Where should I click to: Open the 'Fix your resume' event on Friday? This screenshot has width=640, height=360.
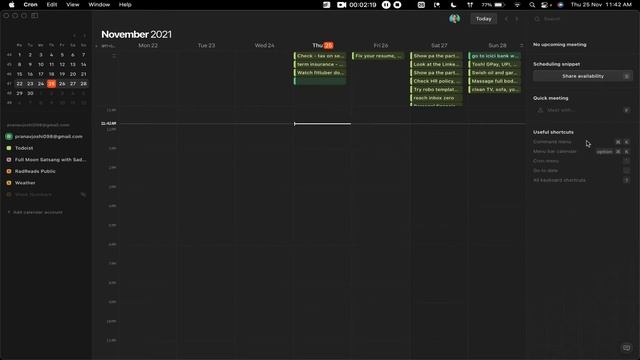pyautogui.click(x=378, y=56)
